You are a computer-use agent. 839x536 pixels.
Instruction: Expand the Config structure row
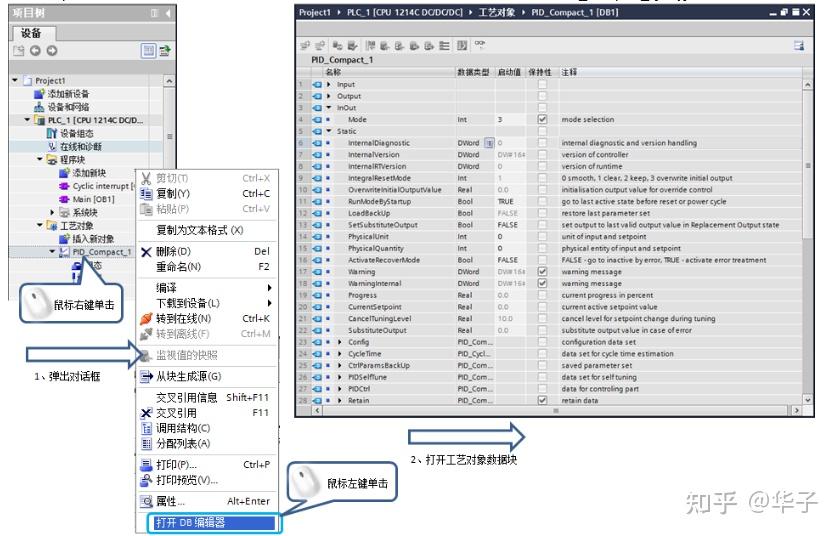pos(340,342)
